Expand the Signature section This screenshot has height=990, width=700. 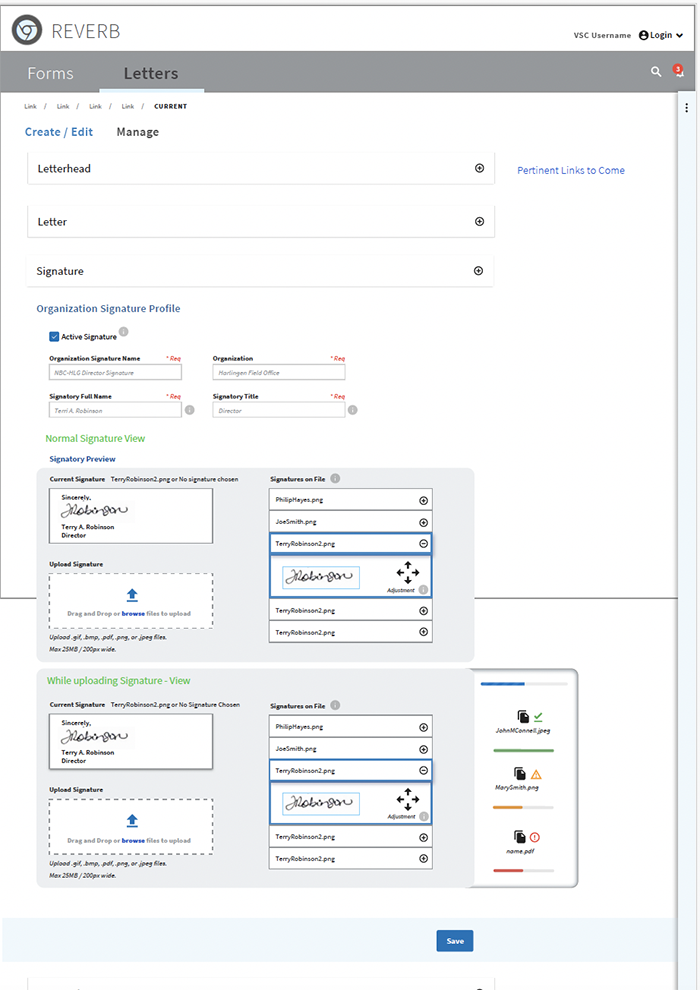tap(478, 271)
